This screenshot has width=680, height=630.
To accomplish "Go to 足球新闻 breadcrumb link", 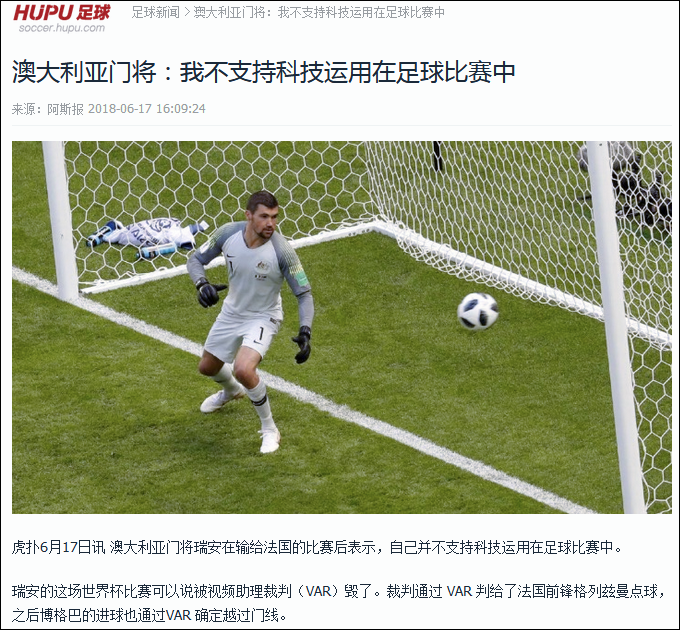I will click(156, 13).
